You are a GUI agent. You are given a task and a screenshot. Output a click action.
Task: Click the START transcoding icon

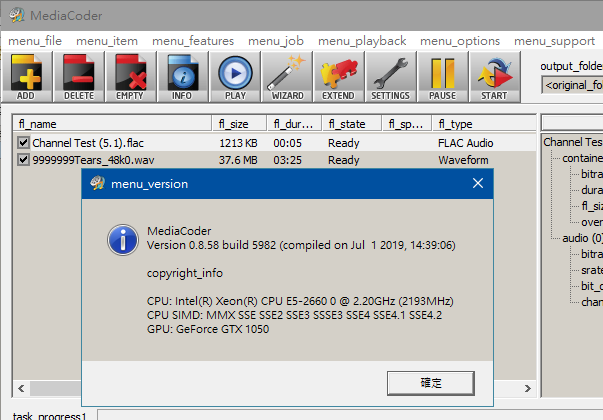tap(495, 77)
